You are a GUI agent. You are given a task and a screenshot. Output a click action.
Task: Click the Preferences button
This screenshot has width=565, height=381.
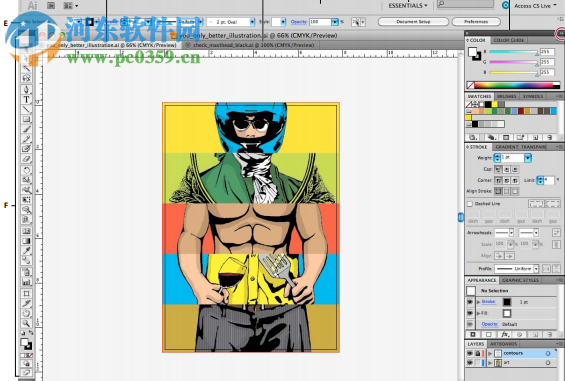(476, 22)
